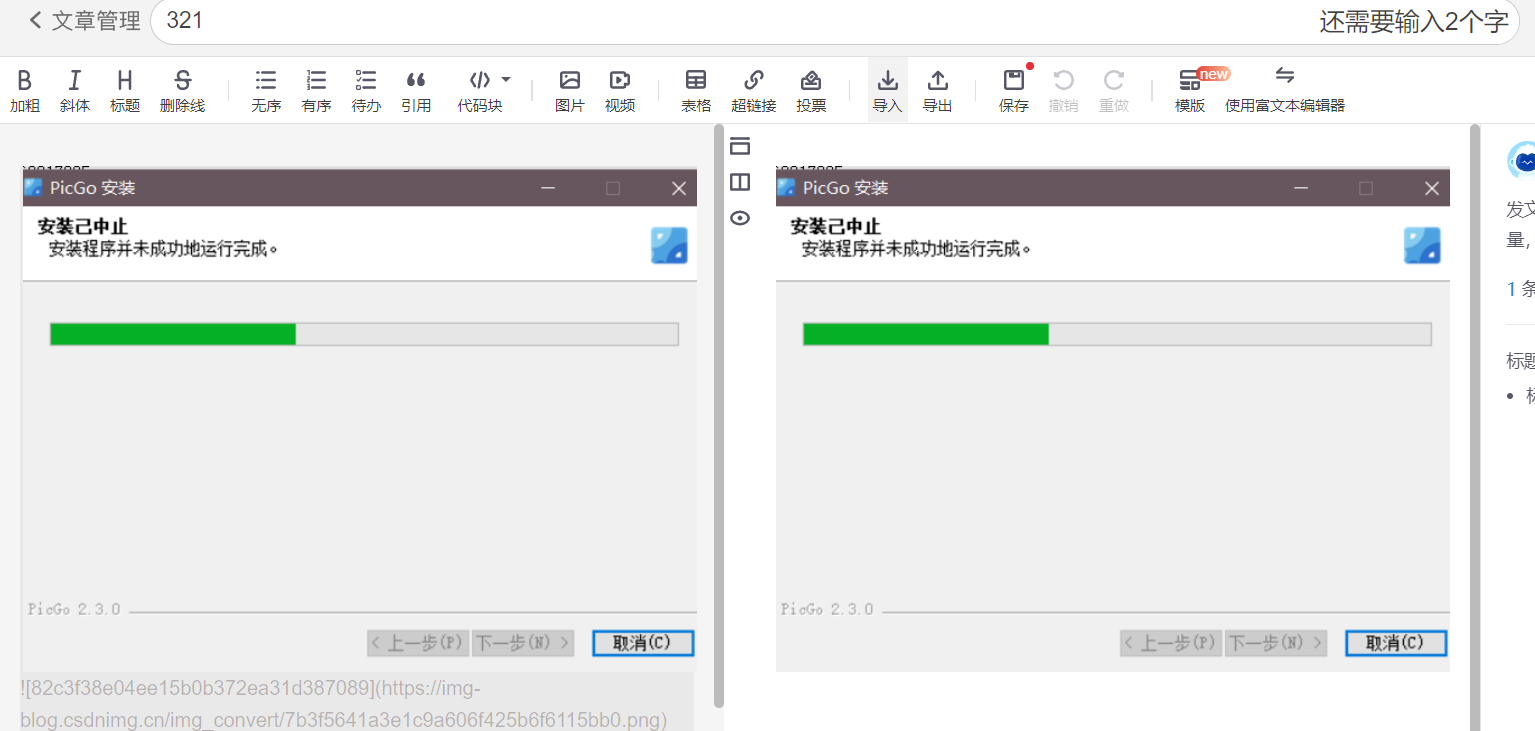Screen dimensions: 1535x731
Task: Click the PicGo screenshot in editor pane
Action: click(359, 420)
